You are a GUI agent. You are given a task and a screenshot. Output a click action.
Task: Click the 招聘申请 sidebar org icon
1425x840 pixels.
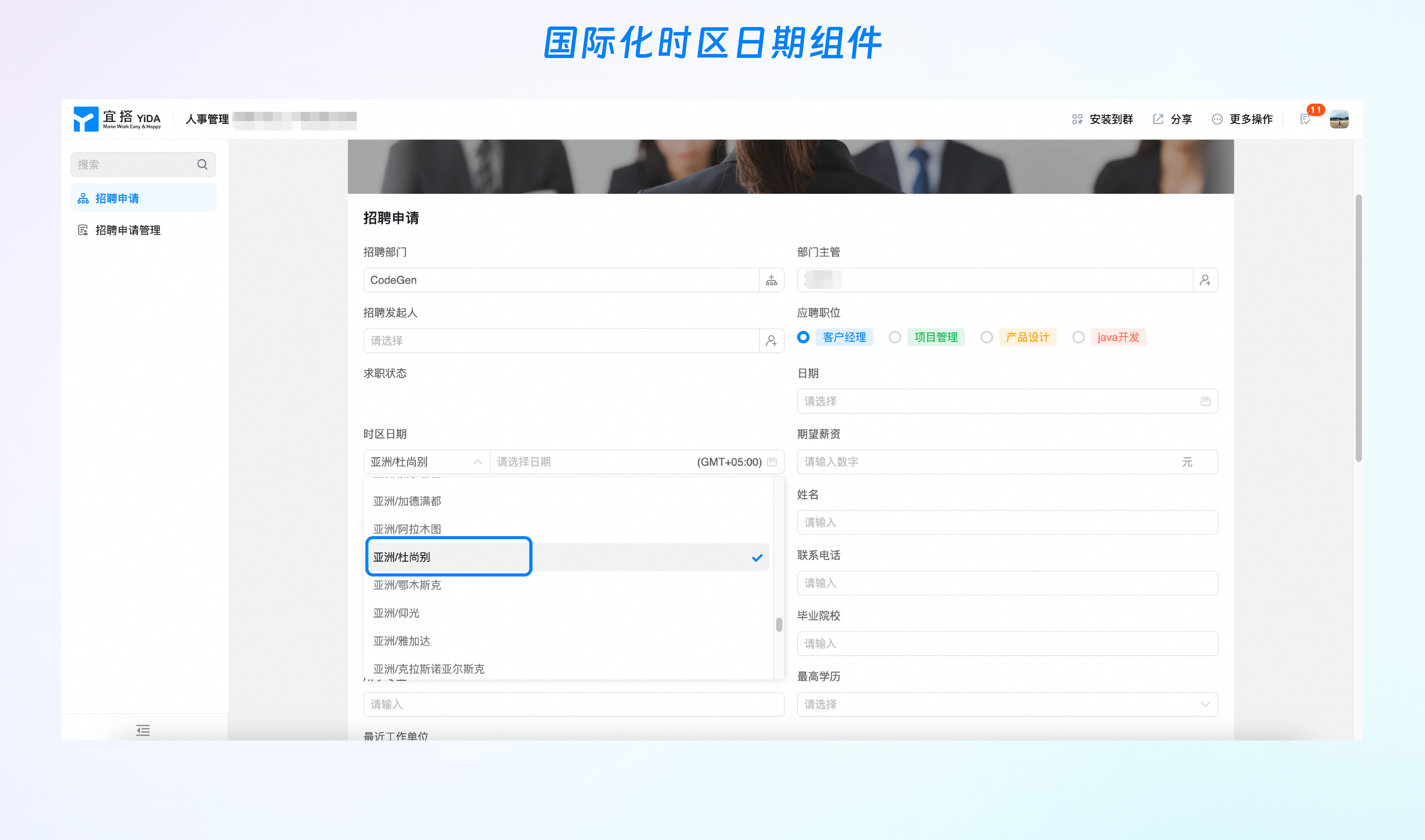pyautogui.click(x=83, y=199)
